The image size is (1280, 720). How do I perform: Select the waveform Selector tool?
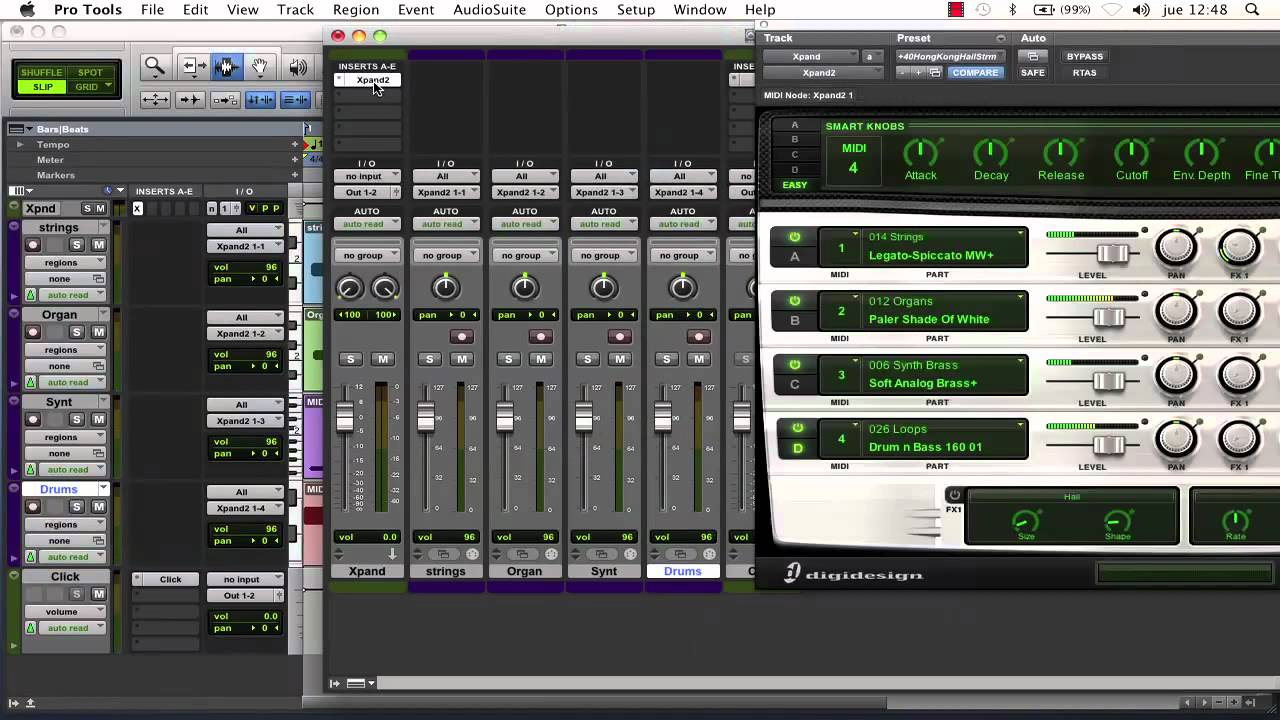225,67
